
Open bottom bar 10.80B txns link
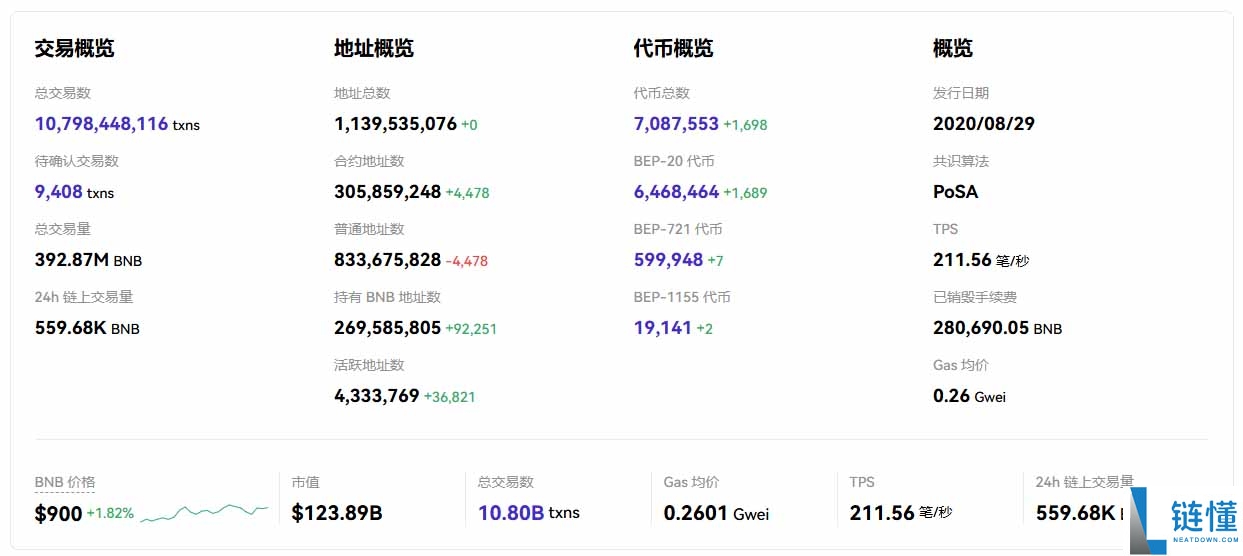[x=529, y=513]
